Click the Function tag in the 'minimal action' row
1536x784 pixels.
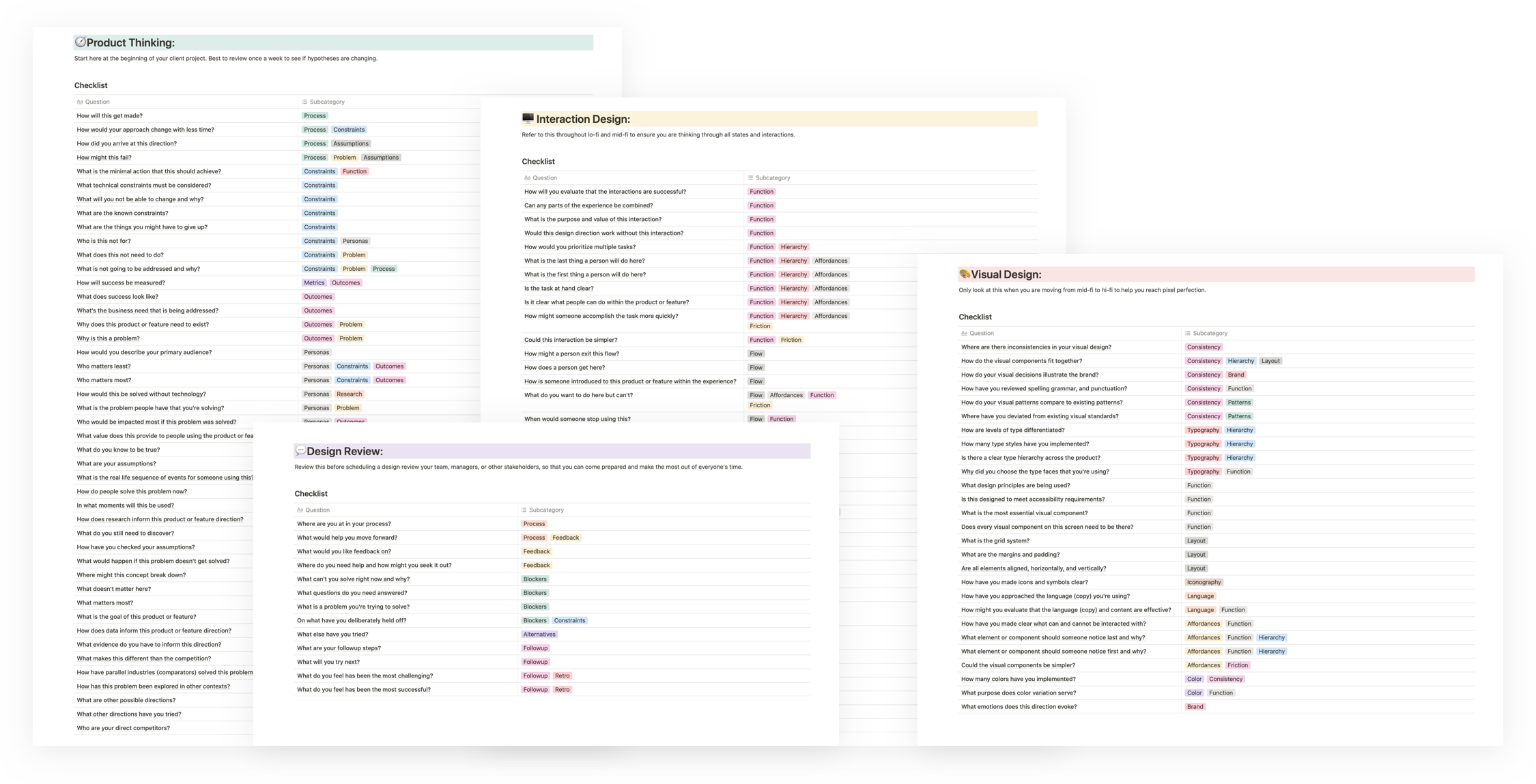point(354,172)
